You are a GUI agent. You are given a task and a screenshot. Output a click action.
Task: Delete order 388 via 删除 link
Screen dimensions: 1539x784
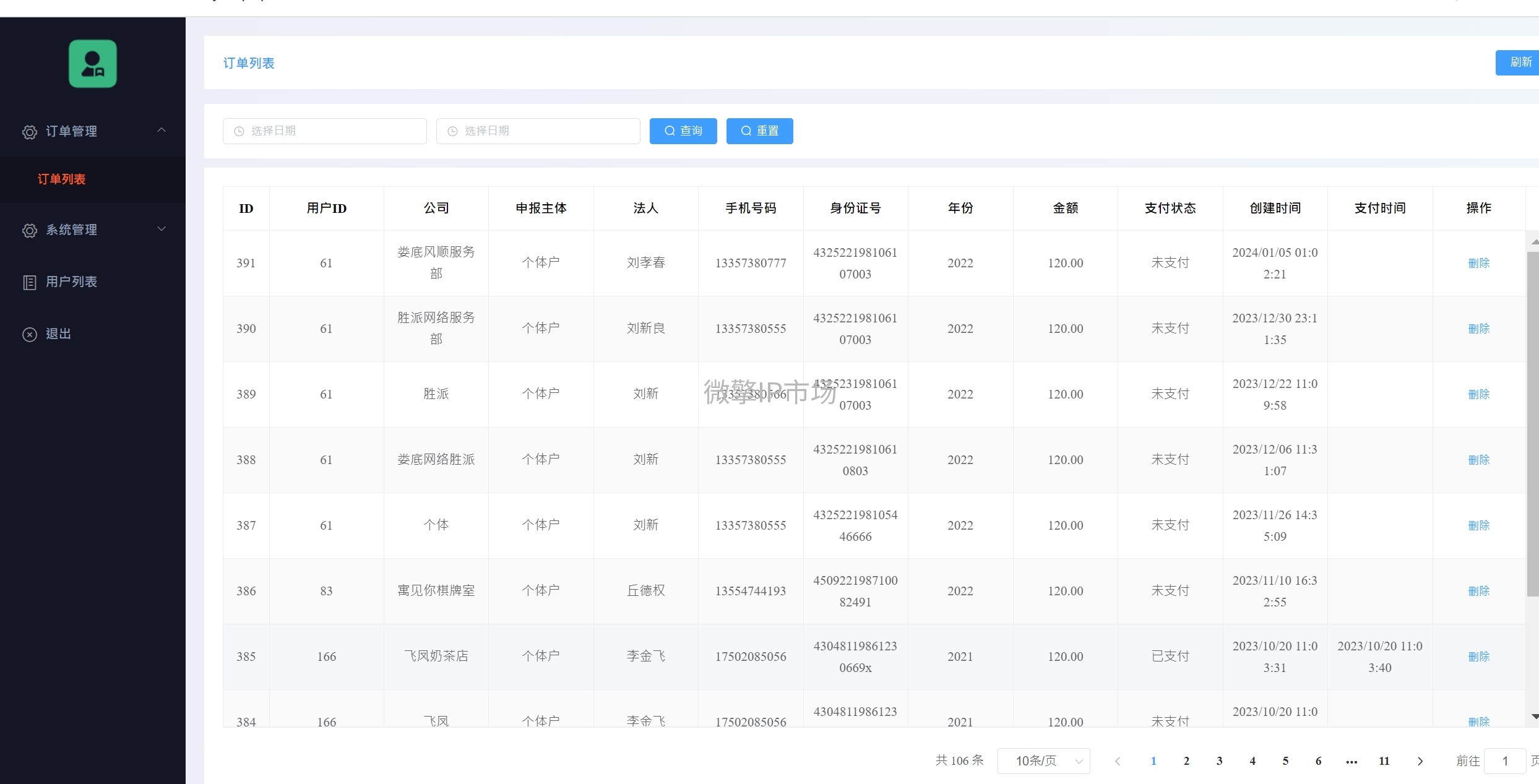pos(1479,460)
